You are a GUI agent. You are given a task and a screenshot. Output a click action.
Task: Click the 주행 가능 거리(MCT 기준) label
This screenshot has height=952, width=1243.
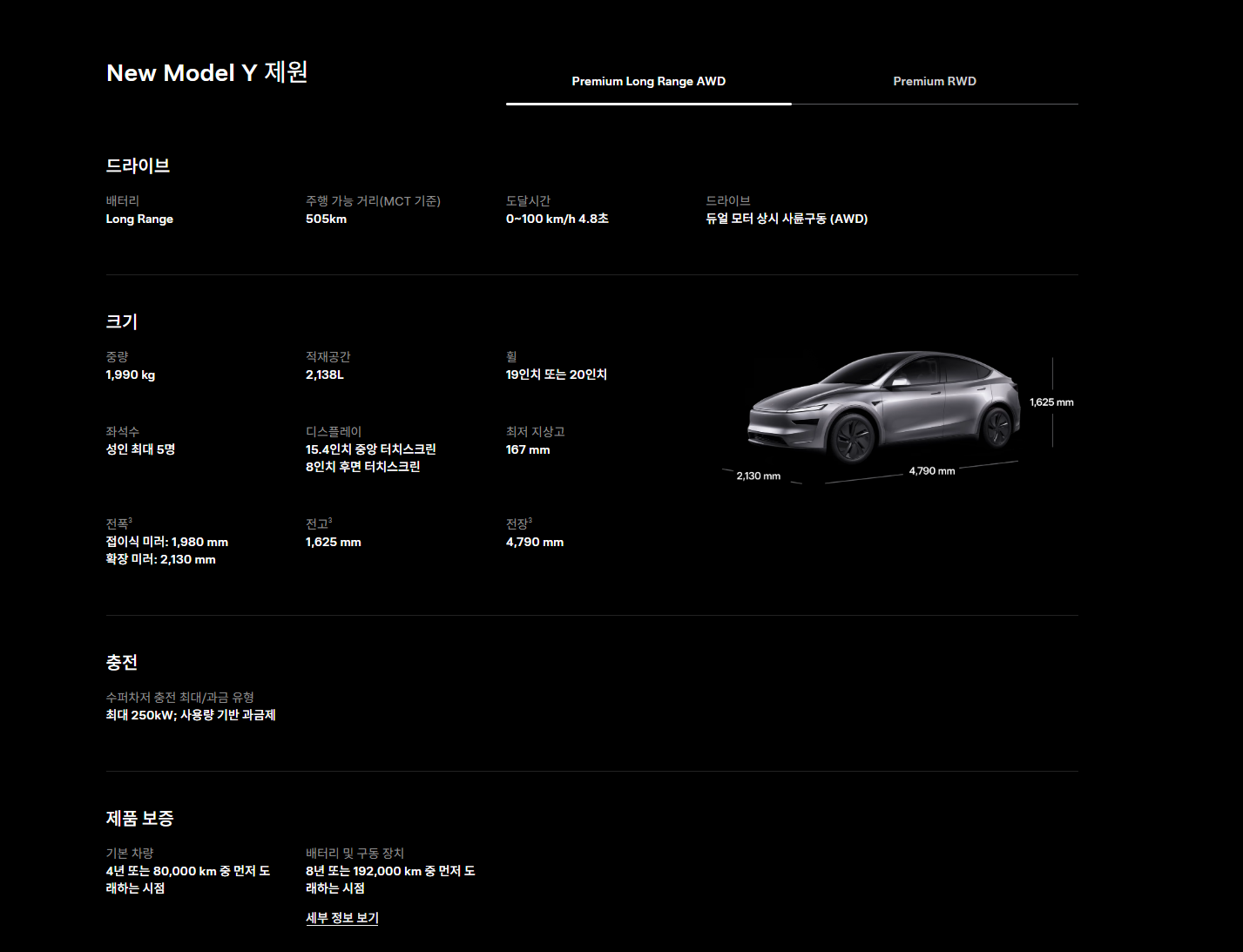click(x=373, y=201)
